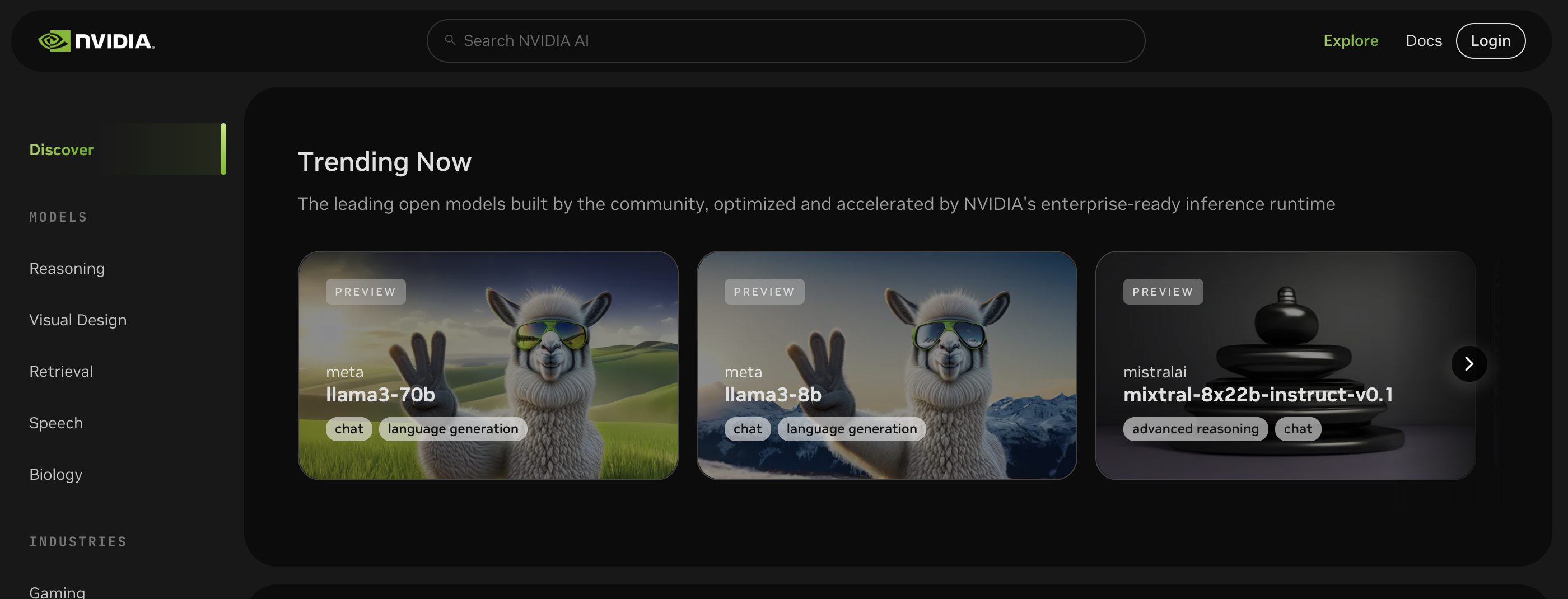Screen dimensions: 1568x599
Task: Click the PREVIEW badge on mixtral card
Action: click(x=1163, y=292)
